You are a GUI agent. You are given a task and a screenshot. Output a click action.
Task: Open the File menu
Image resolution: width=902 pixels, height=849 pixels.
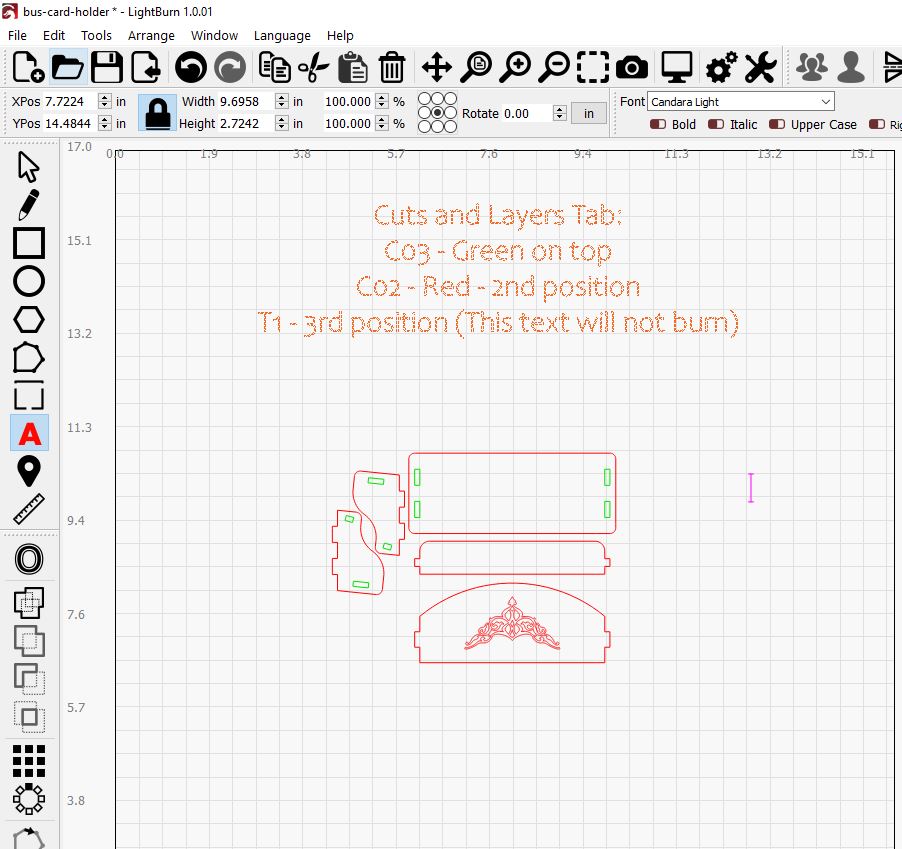click(17, 36)
